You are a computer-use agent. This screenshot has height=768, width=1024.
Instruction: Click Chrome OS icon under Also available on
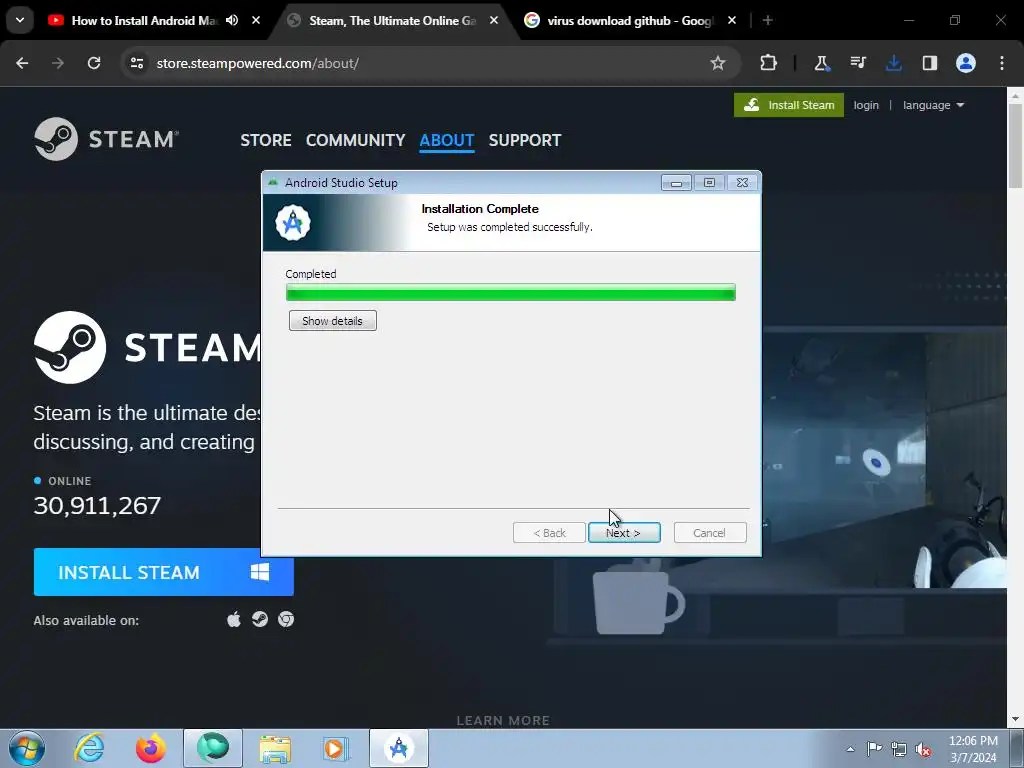[285, 619]
